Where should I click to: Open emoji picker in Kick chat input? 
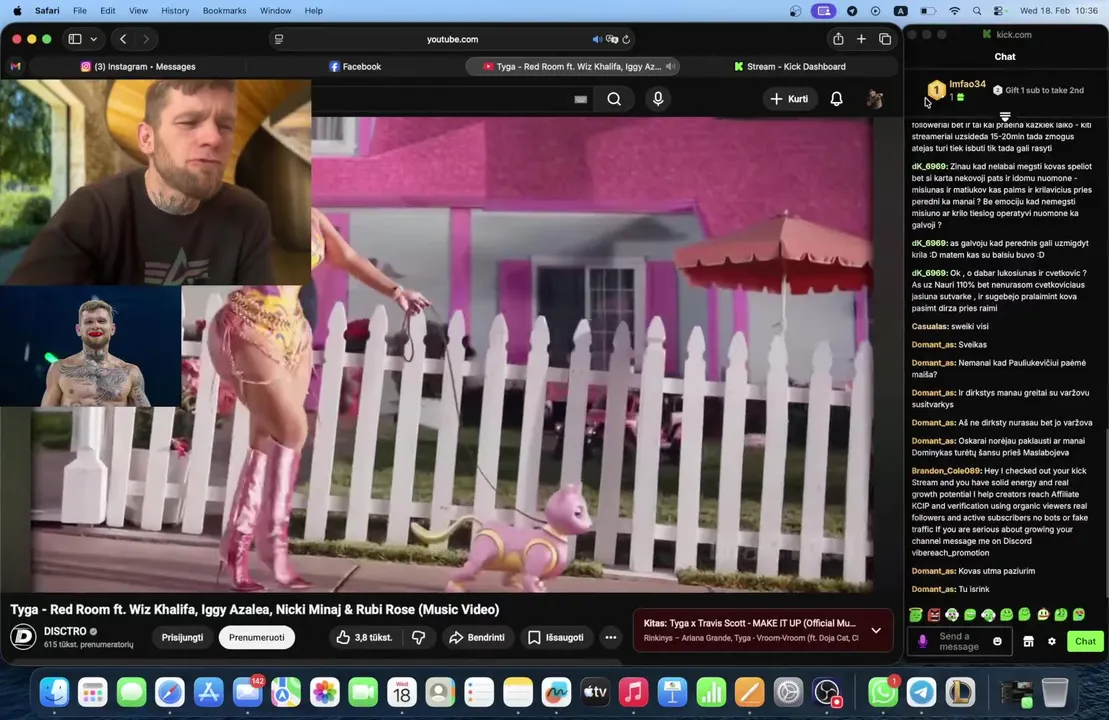coord(997,641)
